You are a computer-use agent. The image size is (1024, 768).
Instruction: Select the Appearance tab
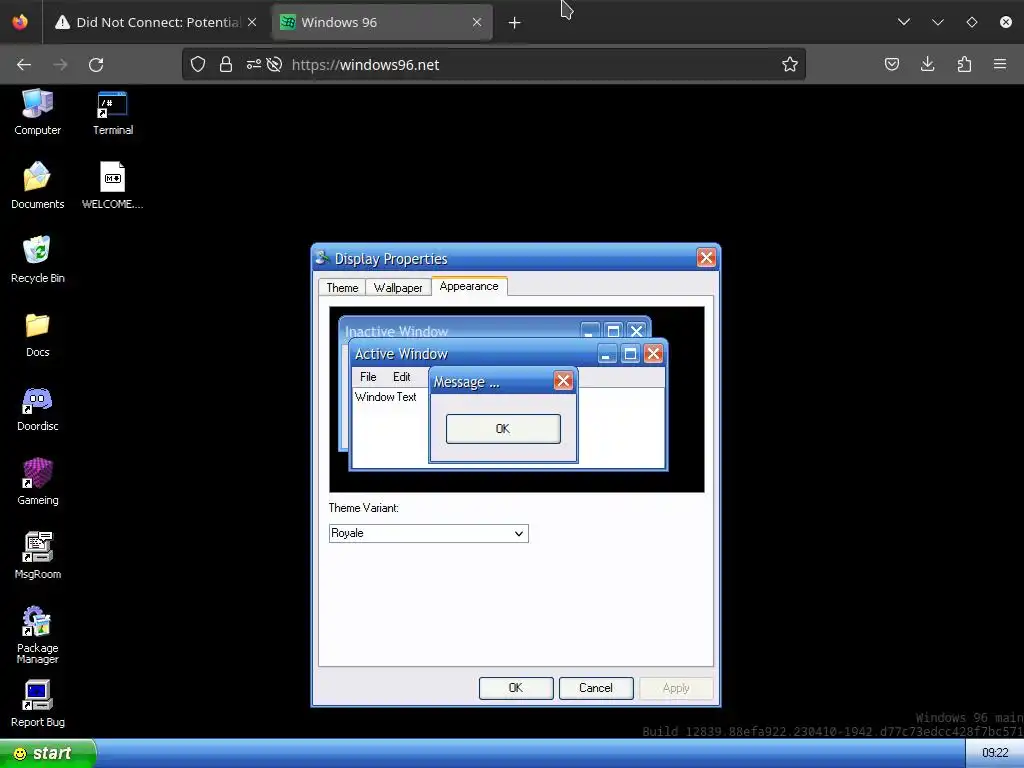point(469,286)
